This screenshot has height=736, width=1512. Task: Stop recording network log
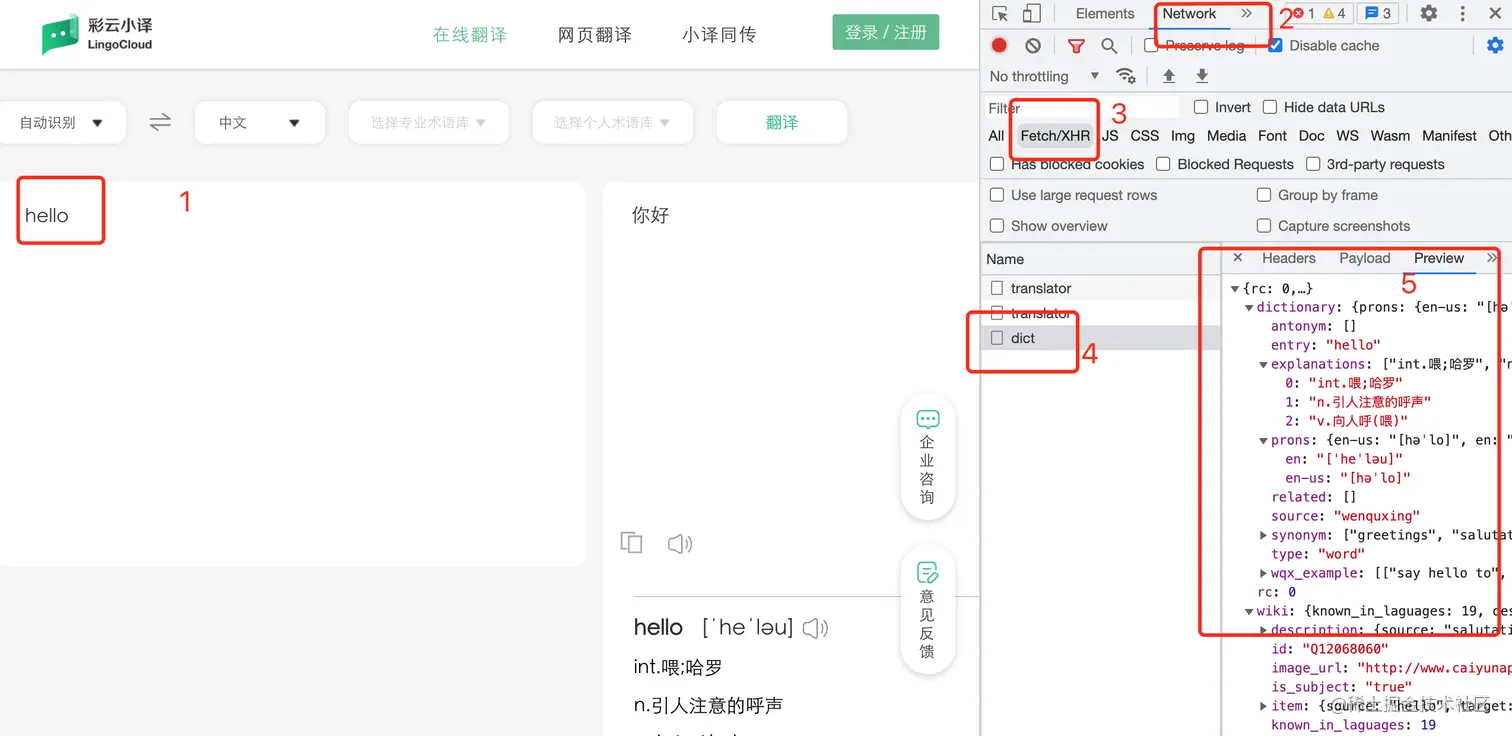pyautogui.click(x=999, y=45)
